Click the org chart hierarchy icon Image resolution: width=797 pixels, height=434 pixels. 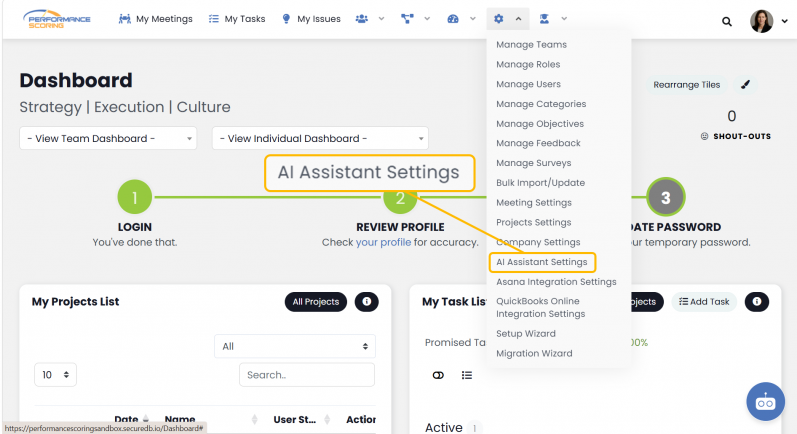pyautogui.click(x=407, y=19)
